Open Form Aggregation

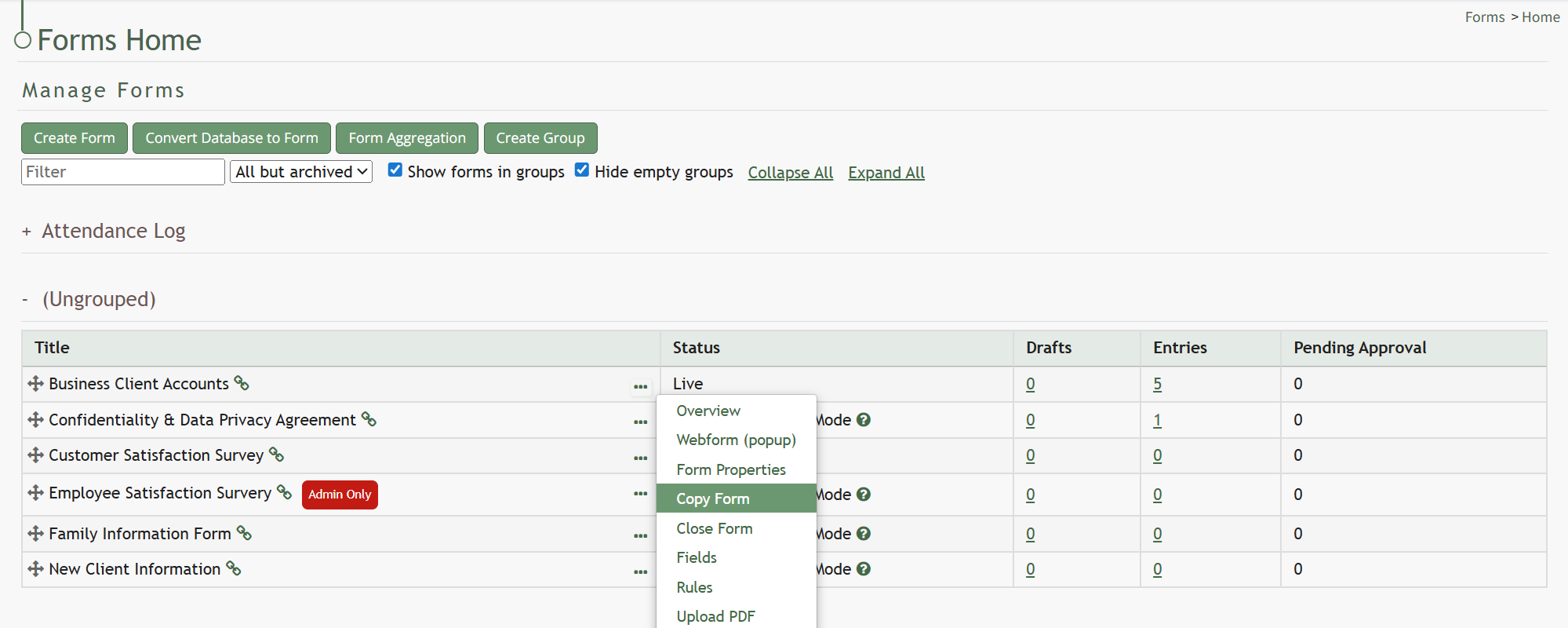[x=407, y=138]
